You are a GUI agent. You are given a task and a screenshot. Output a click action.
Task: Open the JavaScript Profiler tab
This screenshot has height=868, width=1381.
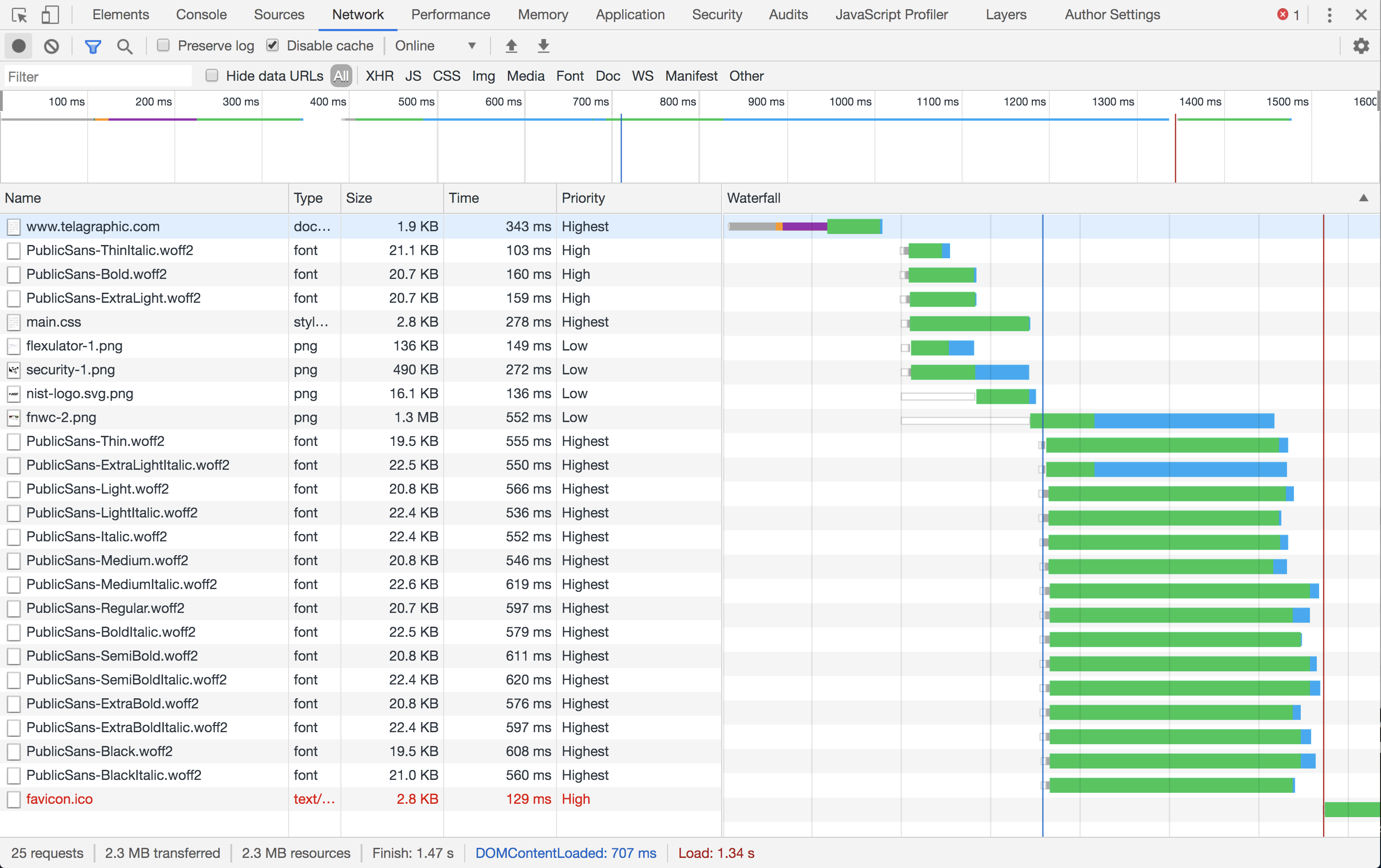point(891,15)
